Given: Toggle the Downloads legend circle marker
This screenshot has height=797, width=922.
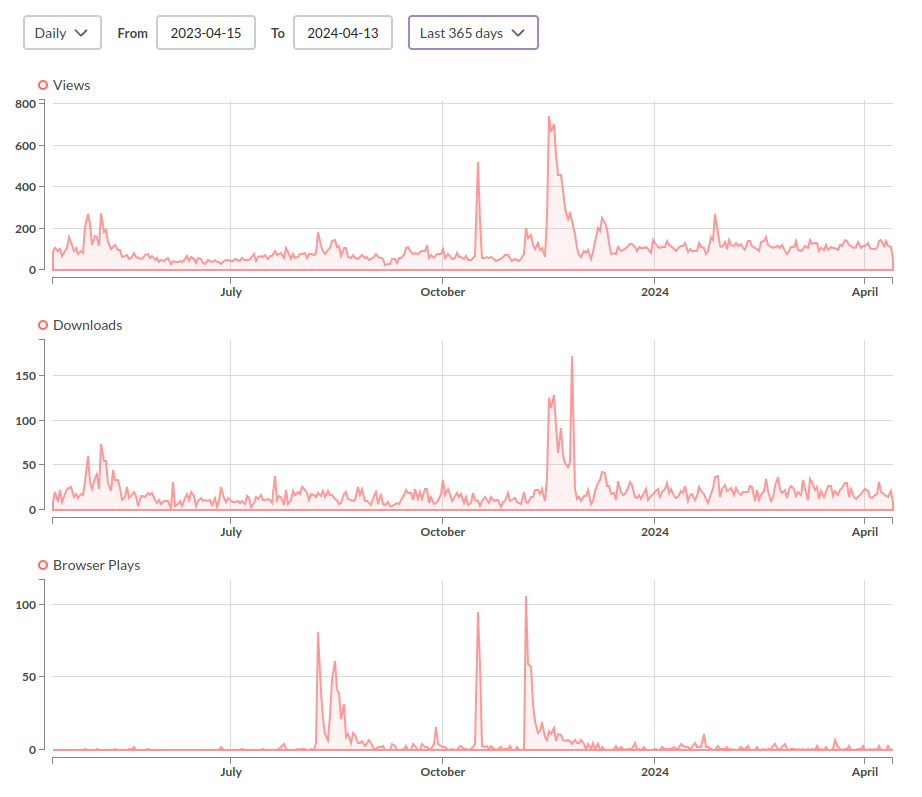Looking at the screenshot, I should click(x=43, y=325).
